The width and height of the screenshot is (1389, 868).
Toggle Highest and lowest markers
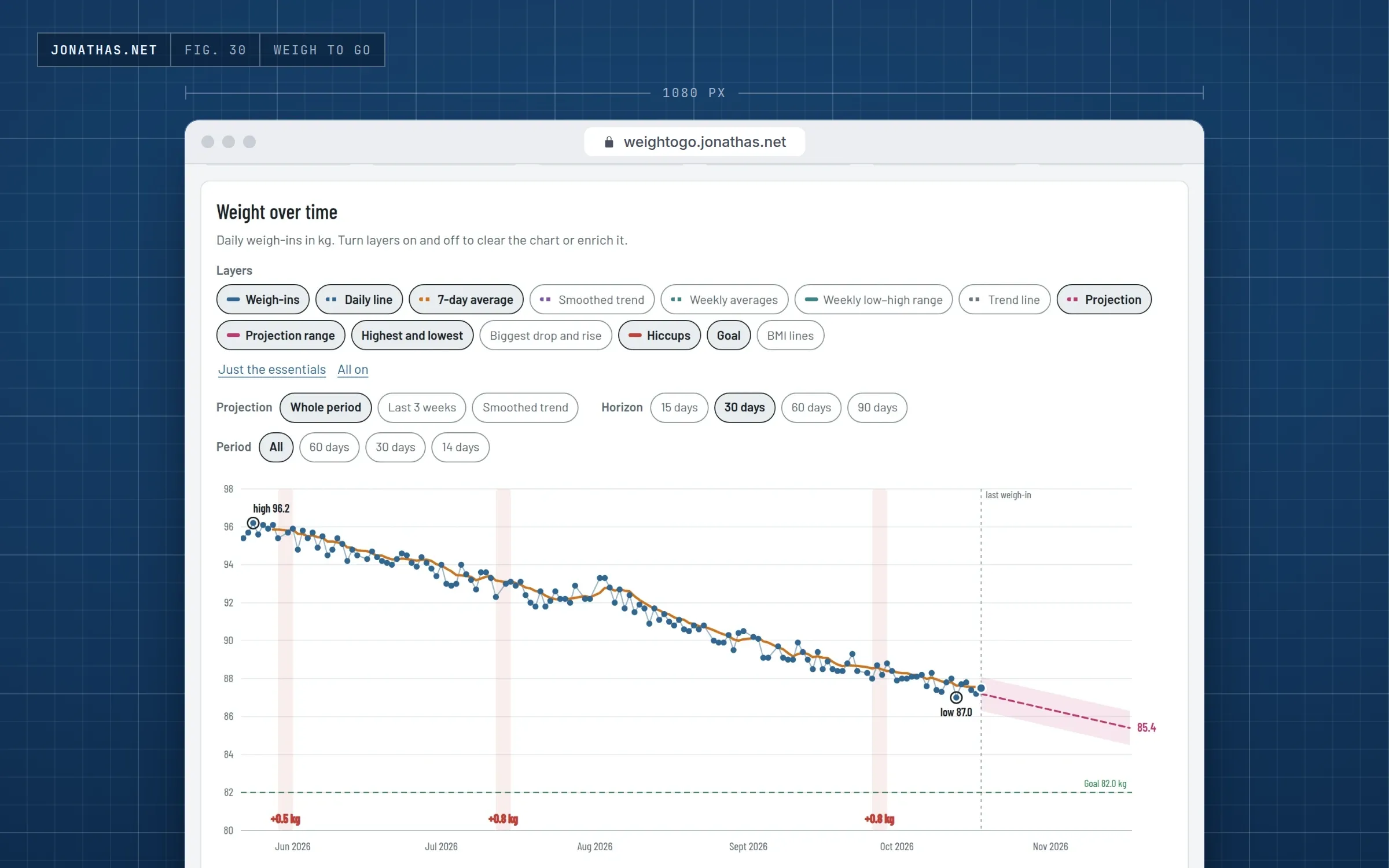coord(412,335)
